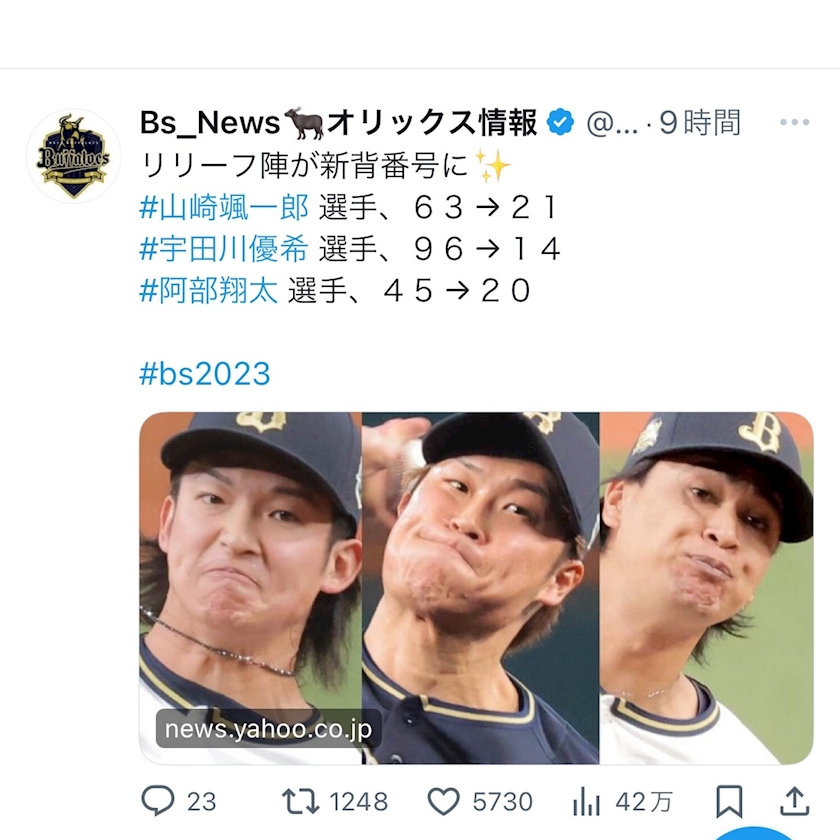Like the tweet with the heart icon
Image resolution: width=840 pixels, height=840 pixels.
pos(444,801)
